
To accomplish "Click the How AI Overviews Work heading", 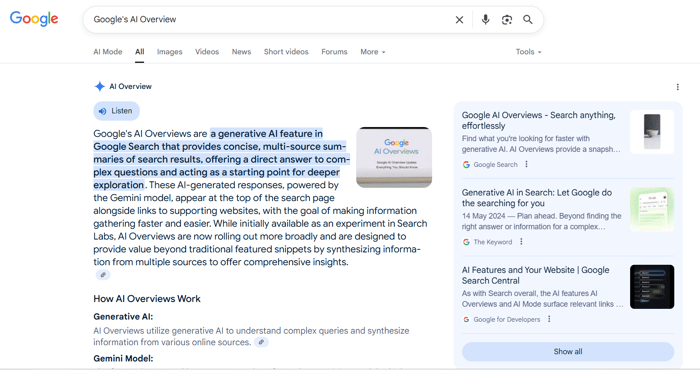I will coord(147,299).
